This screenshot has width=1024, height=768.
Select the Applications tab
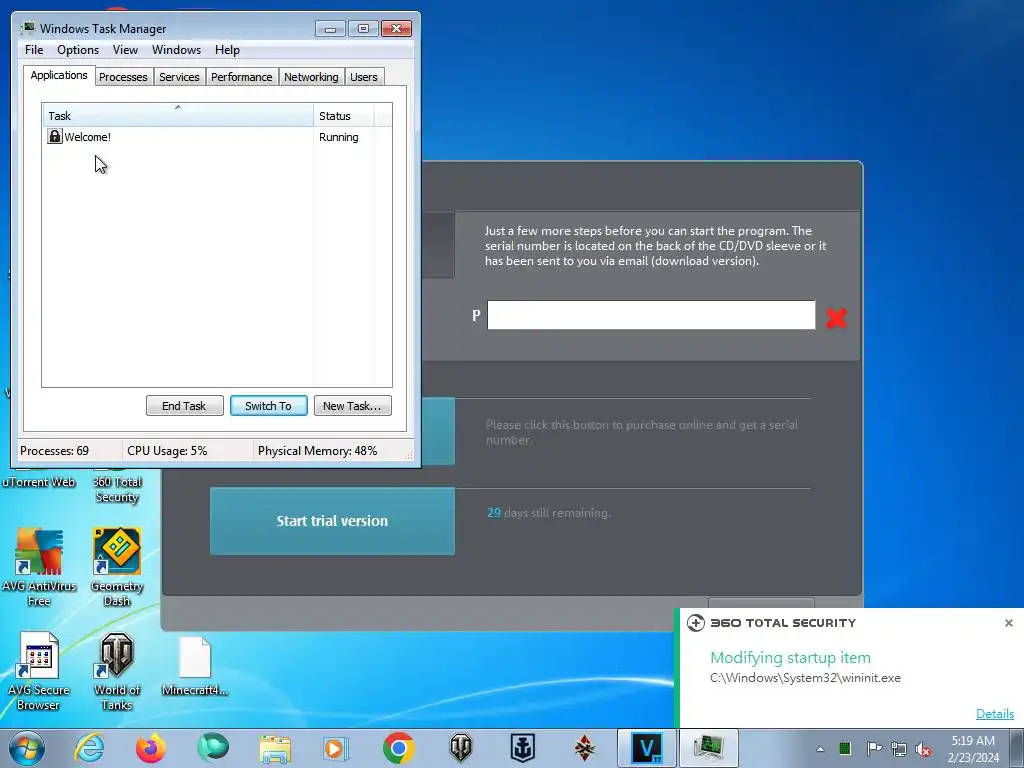coord(59,75)
